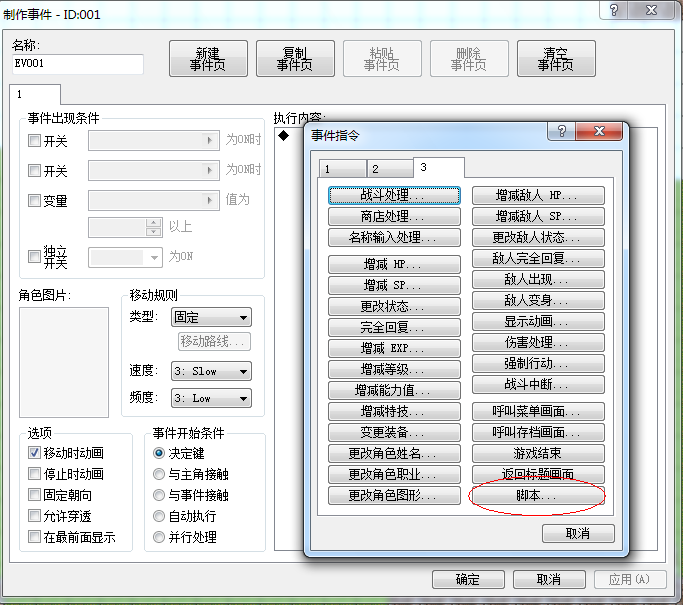Open 显示动画 command
This screenshot has height=605, width=683.
tap(538, 321)
